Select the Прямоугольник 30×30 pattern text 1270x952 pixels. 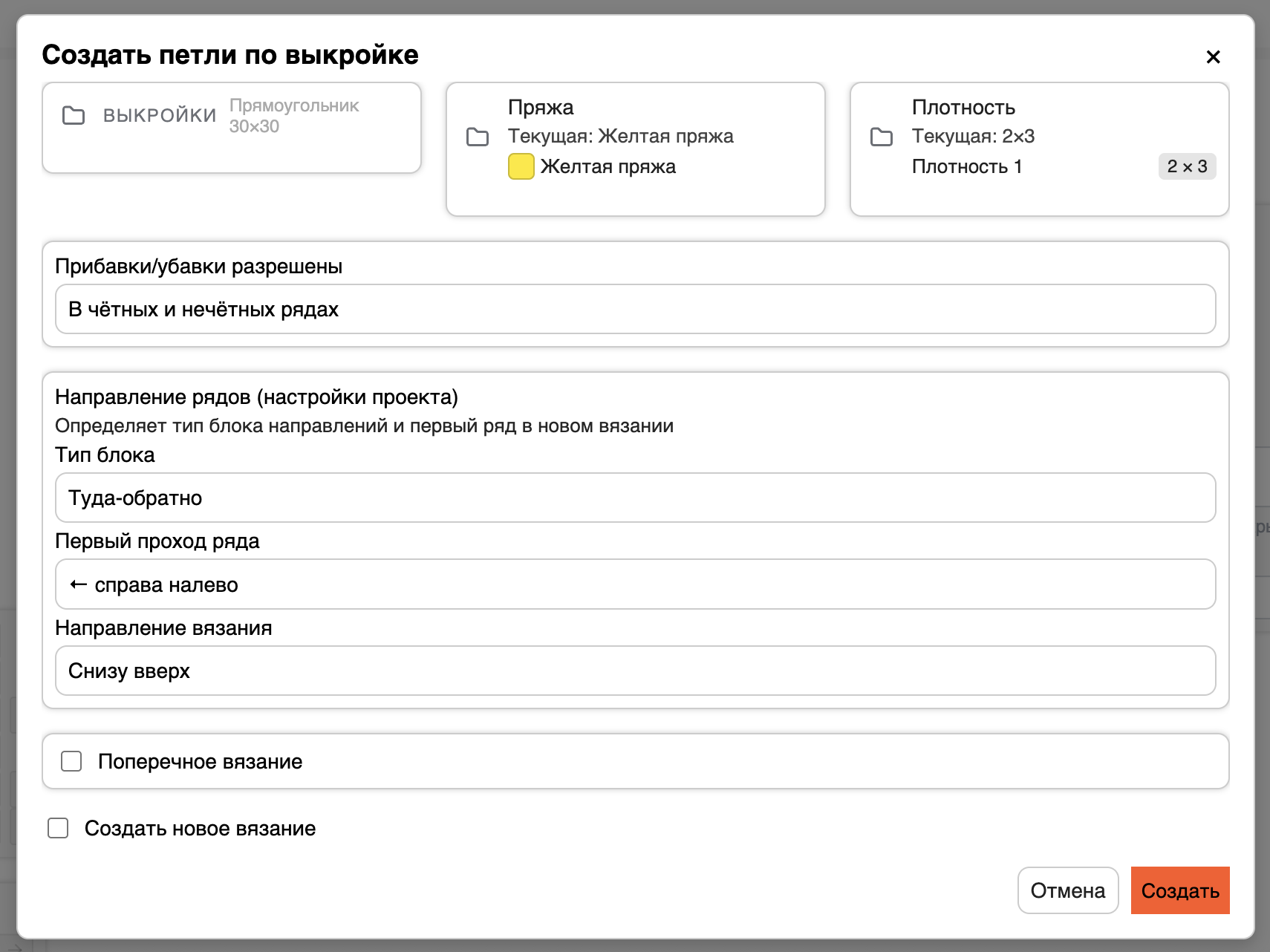click(x=293, y=116)
